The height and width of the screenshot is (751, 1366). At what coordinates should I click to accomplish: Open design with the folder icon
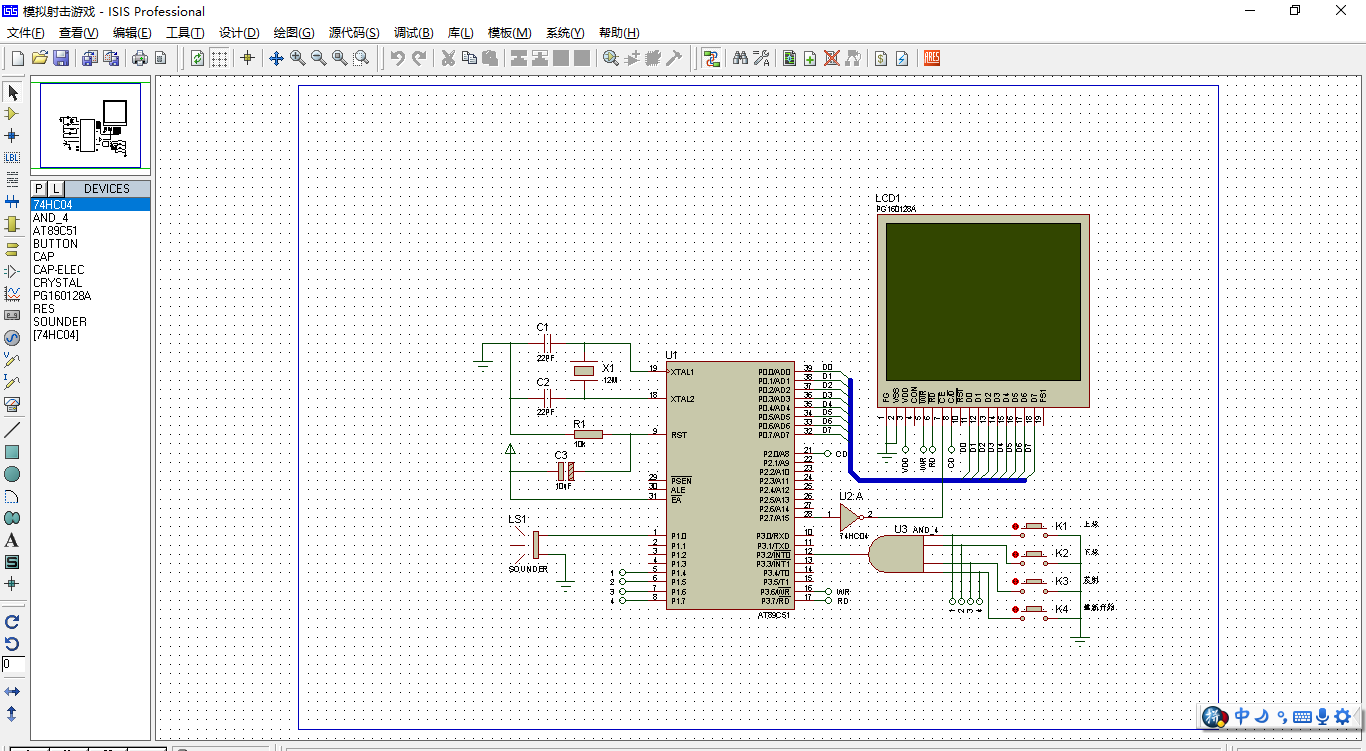(x=40, y=59)
